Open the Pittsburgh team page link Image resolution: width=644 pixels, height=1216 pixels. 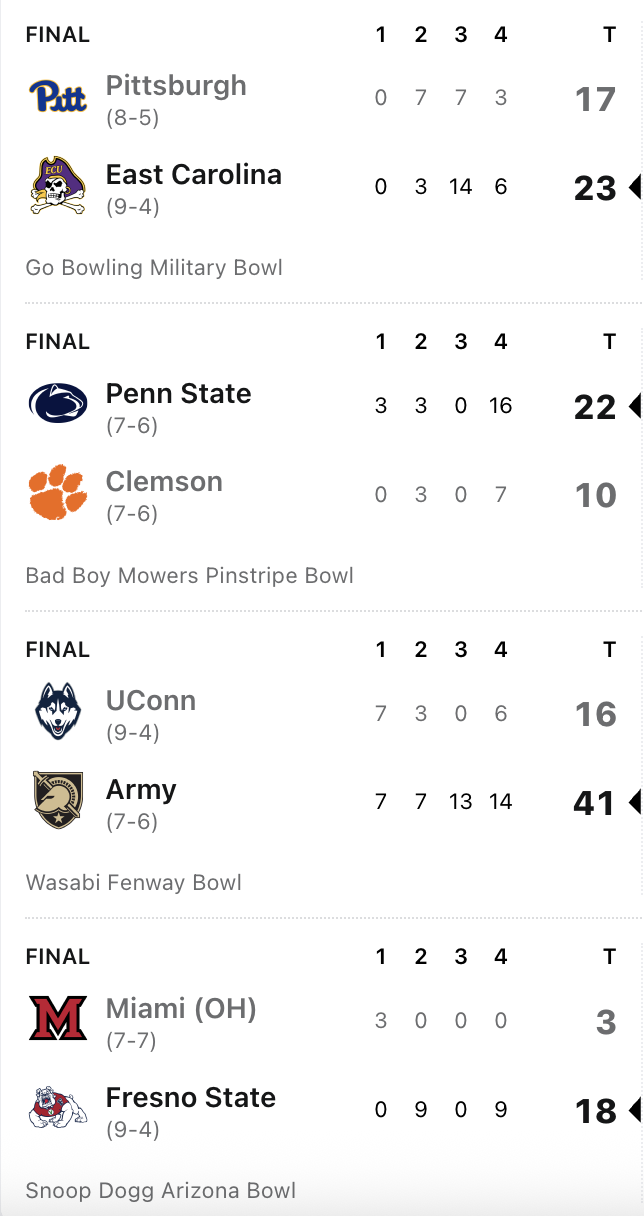(x=176, y=85)
